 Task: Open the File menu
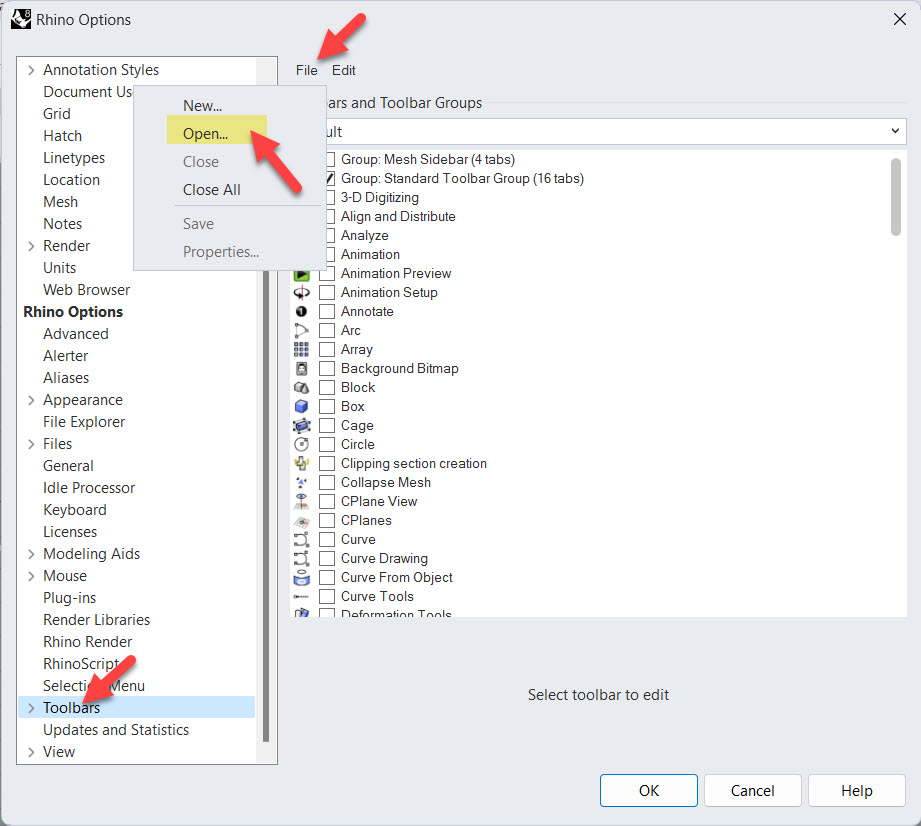[x=307, y=70]
